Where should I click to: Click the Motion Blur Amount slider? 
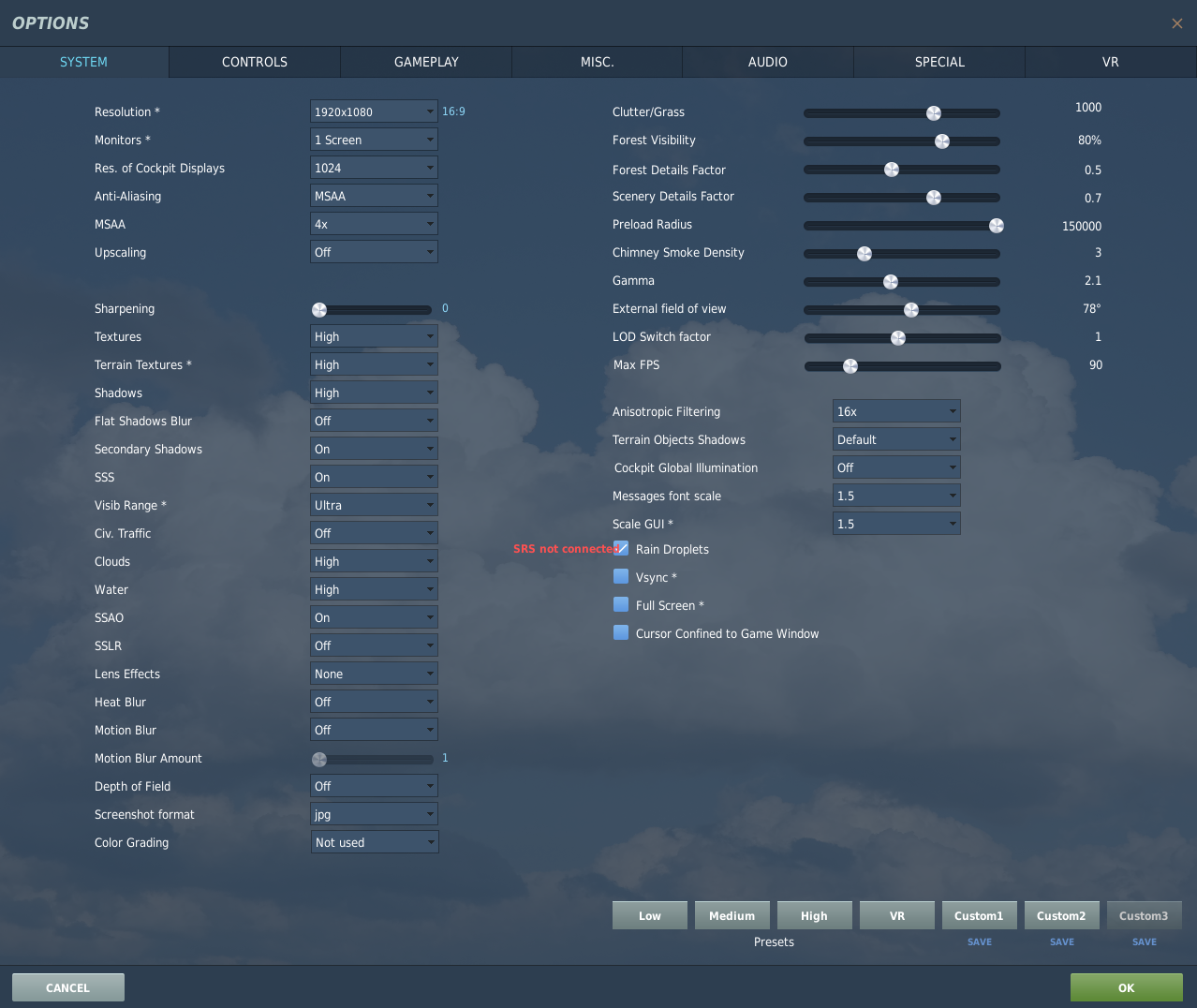click(373, 760)
